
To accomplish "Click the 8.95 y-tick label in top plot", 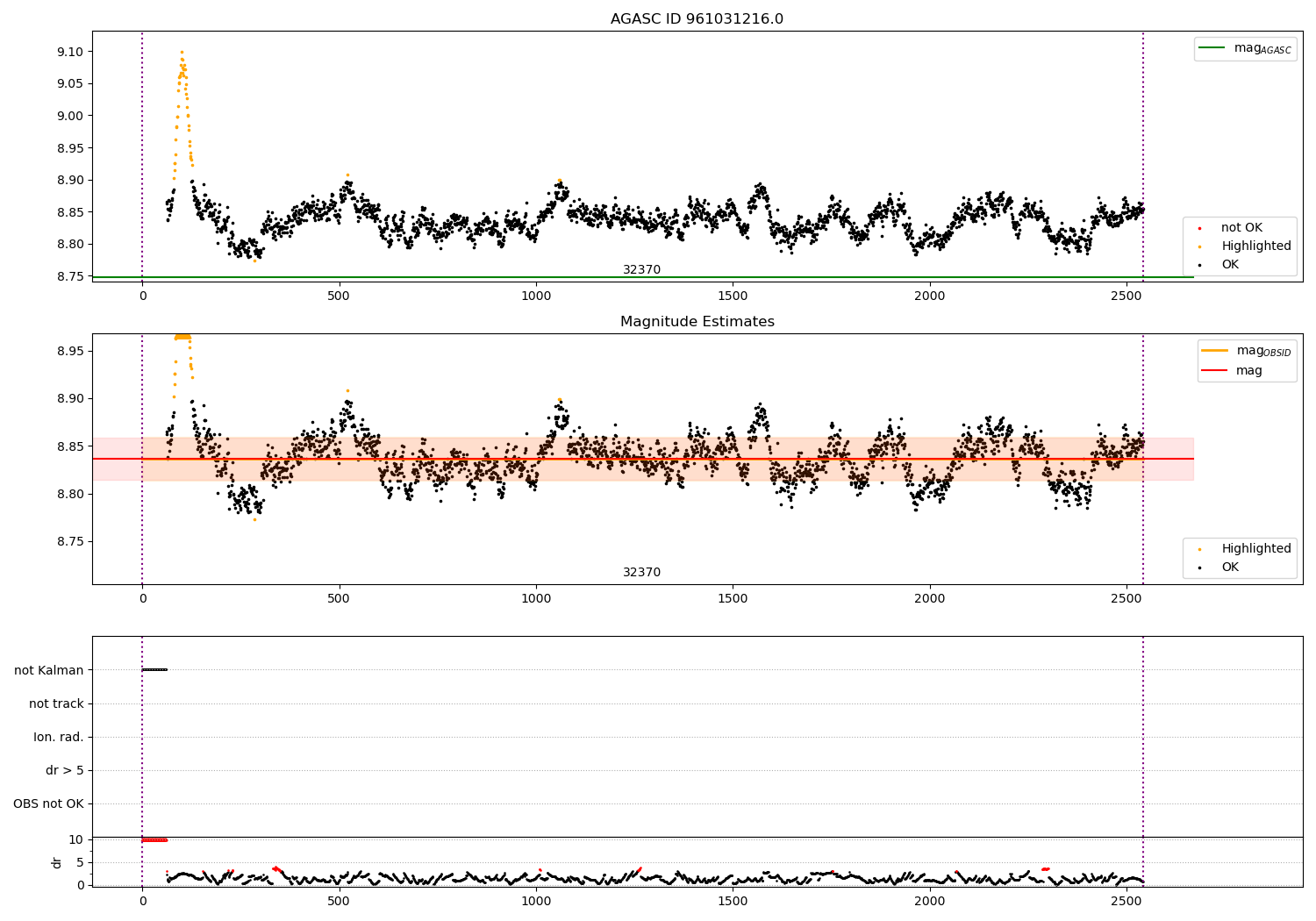I will point(68,147).
